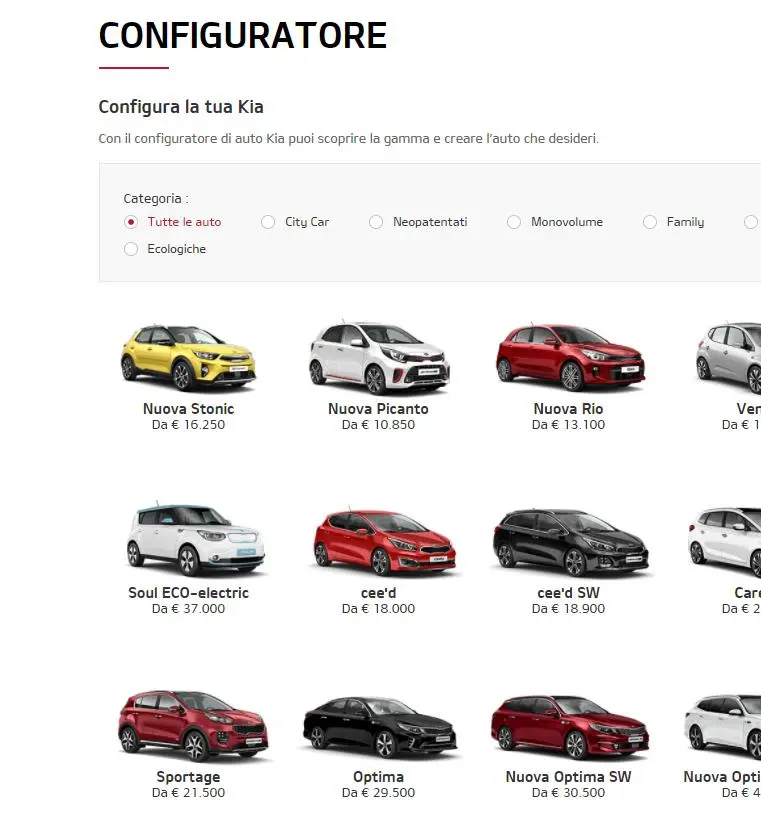
Task: Select the City Car category radio
Action: pyautogui.click(x=268, y=222)
